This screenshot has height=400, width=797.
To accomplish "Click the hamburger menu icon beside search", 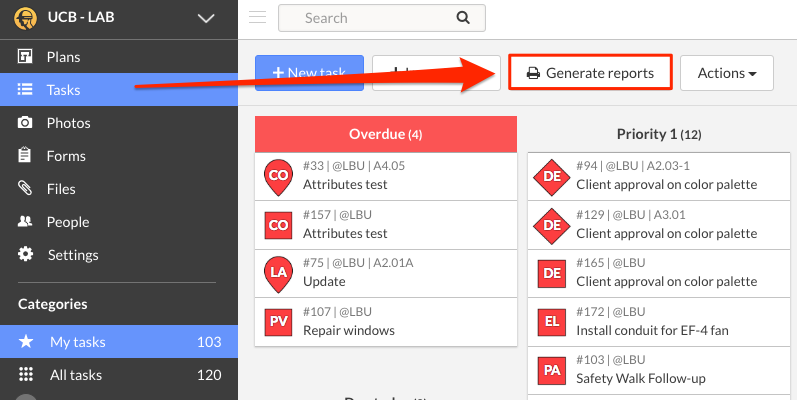I will [x=257, y=17].
